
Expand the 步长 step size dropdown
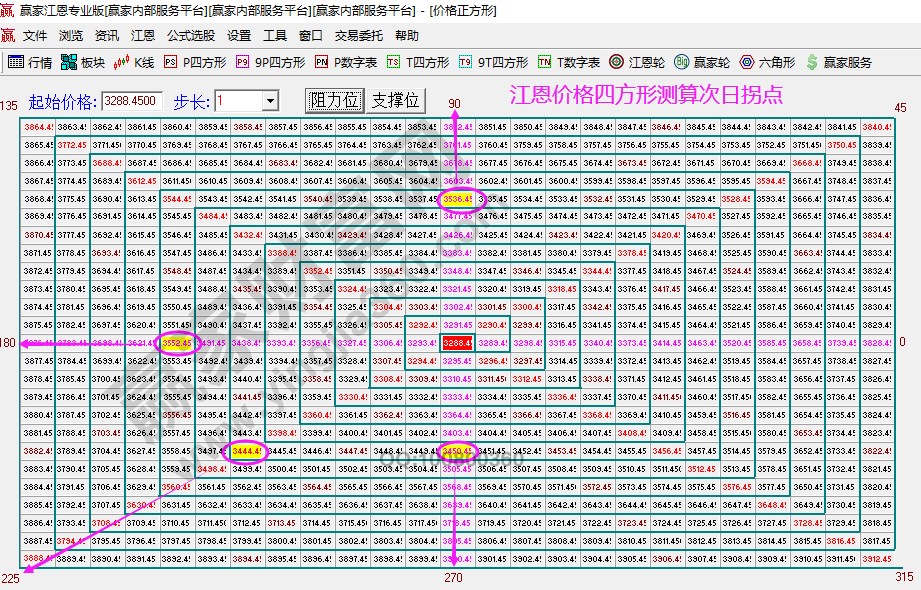[271, 100]
